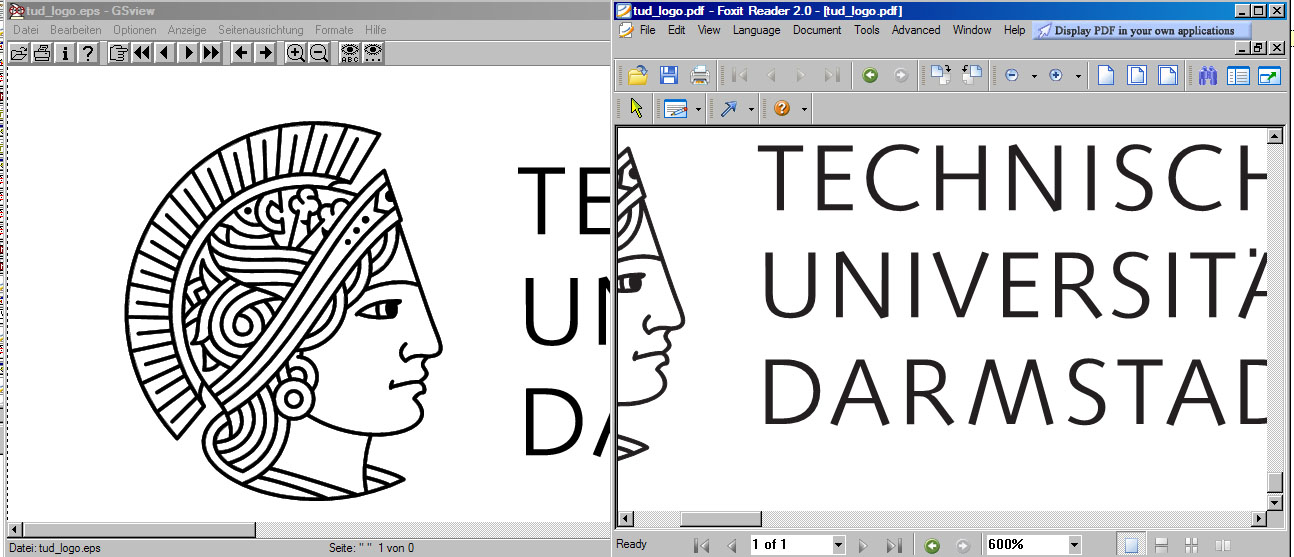Select the Actual Size page icon in Foxit
Image resolution: width=1294 pixels, height=557 pixels.
click(1106, 75)
